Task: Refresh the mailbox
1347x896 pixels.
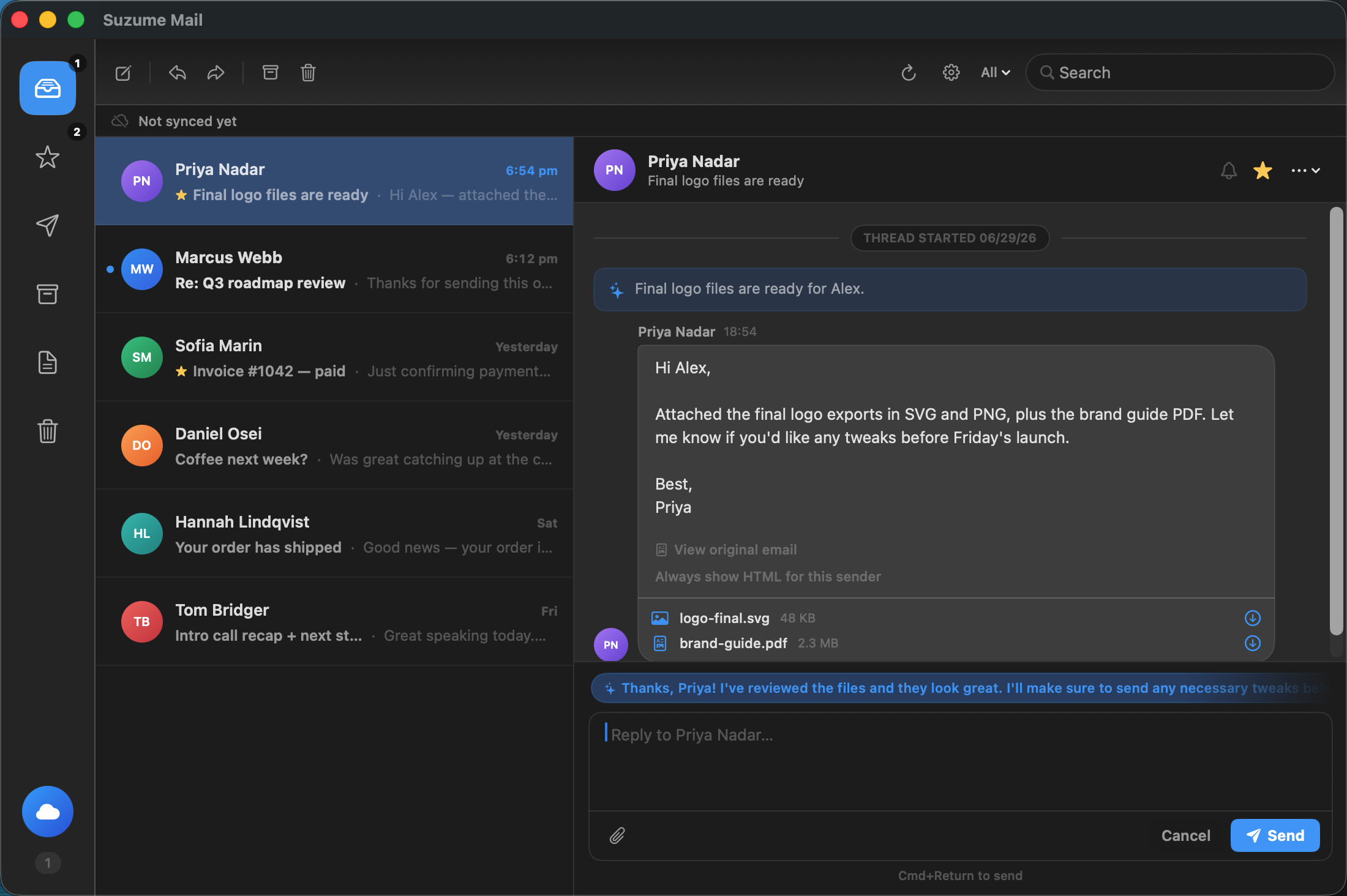Action: coord(909,73)
